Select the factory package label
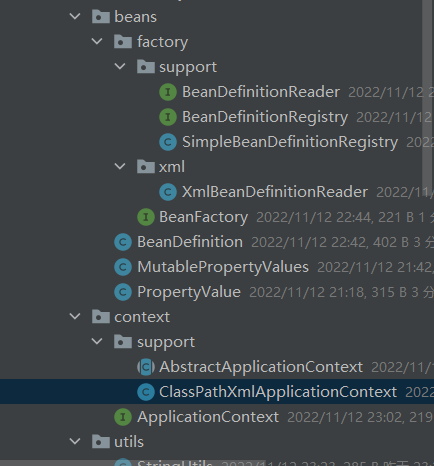The height and width of the screenshot is (466, 434). coord(162,42)
